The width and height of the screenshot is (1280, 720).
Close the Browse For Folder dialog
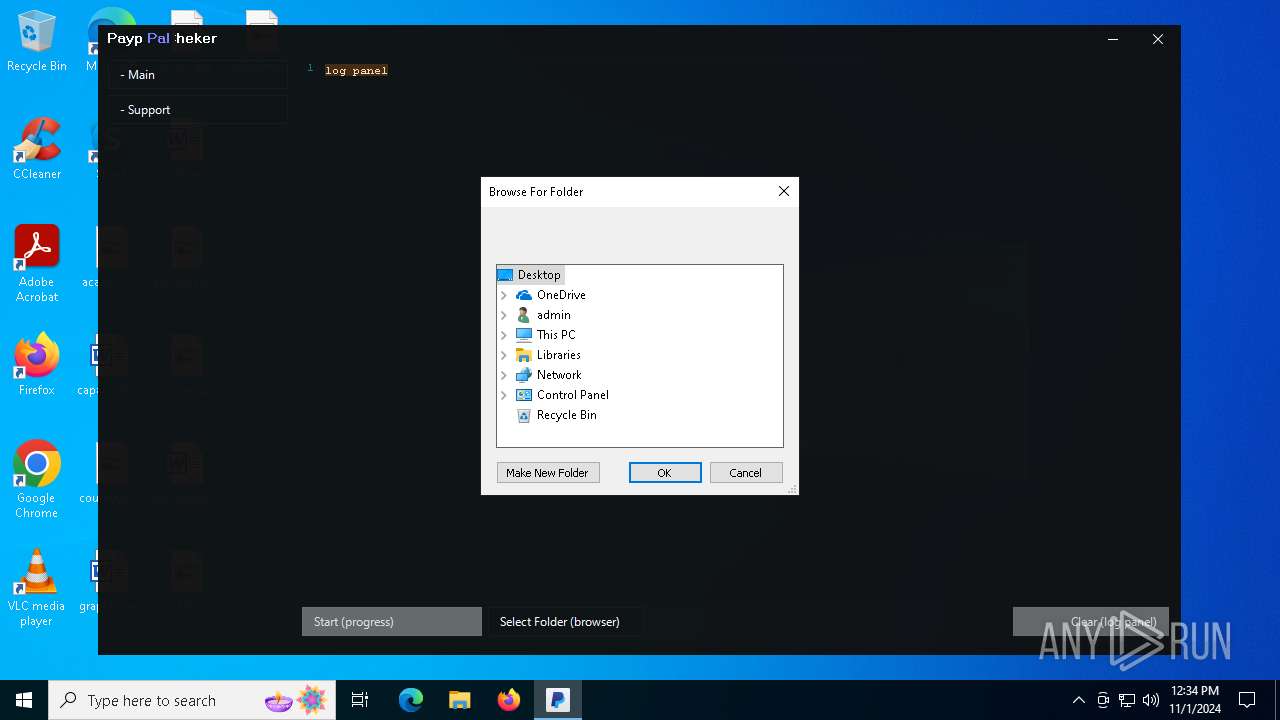[784, 191]
